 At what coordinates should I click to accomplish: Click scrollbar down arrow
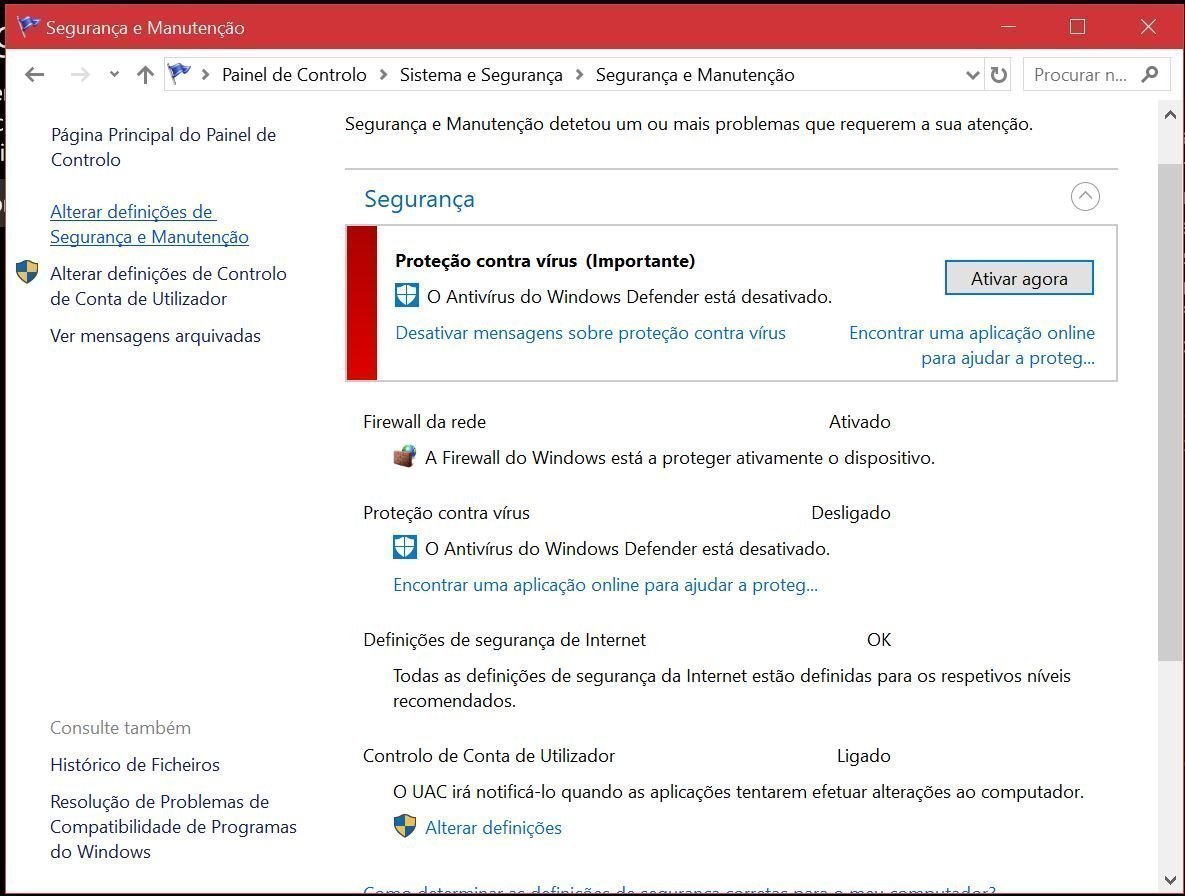[x=1170, y=881]
